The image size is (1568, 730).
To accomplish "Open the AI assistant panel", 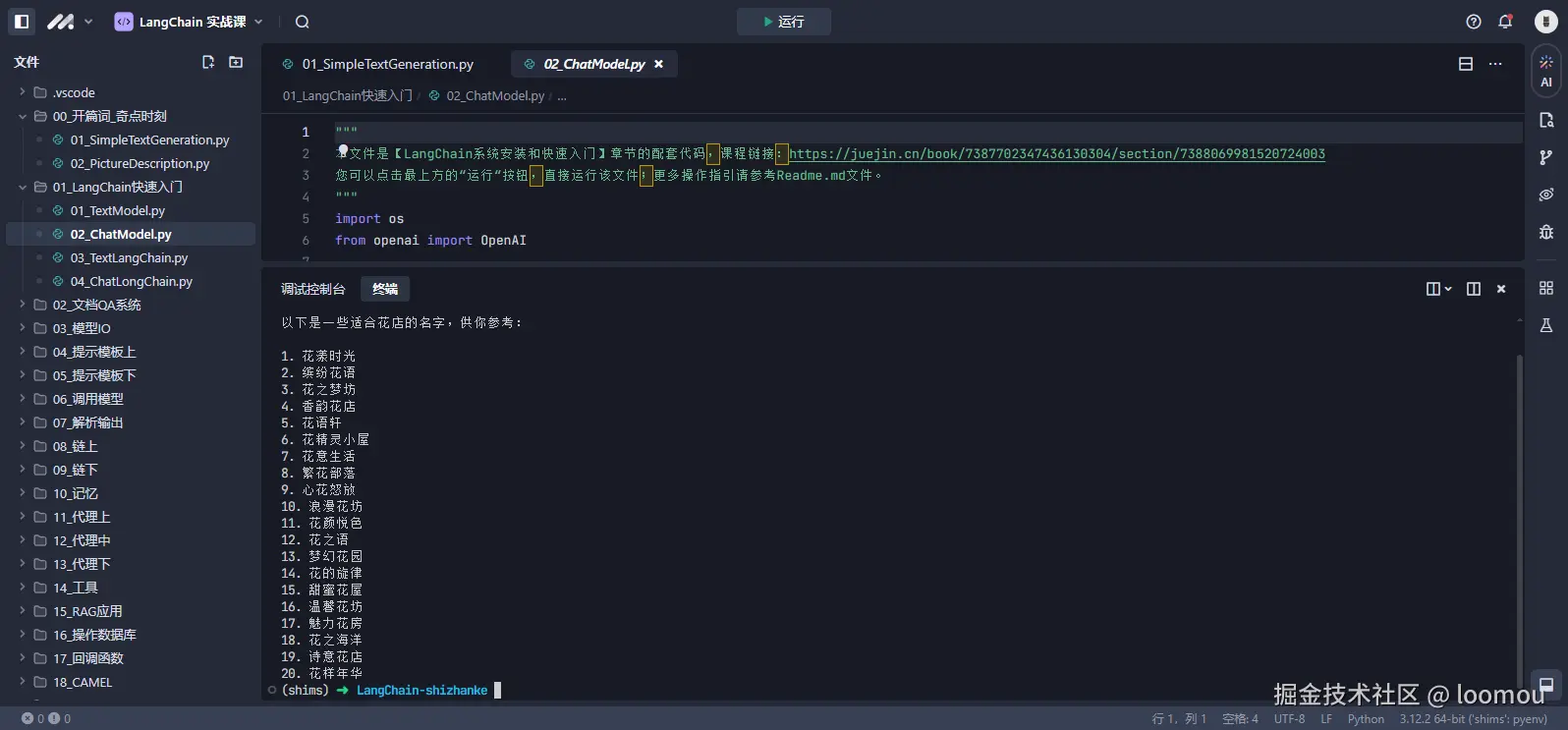I will (x=1545, y=70).
